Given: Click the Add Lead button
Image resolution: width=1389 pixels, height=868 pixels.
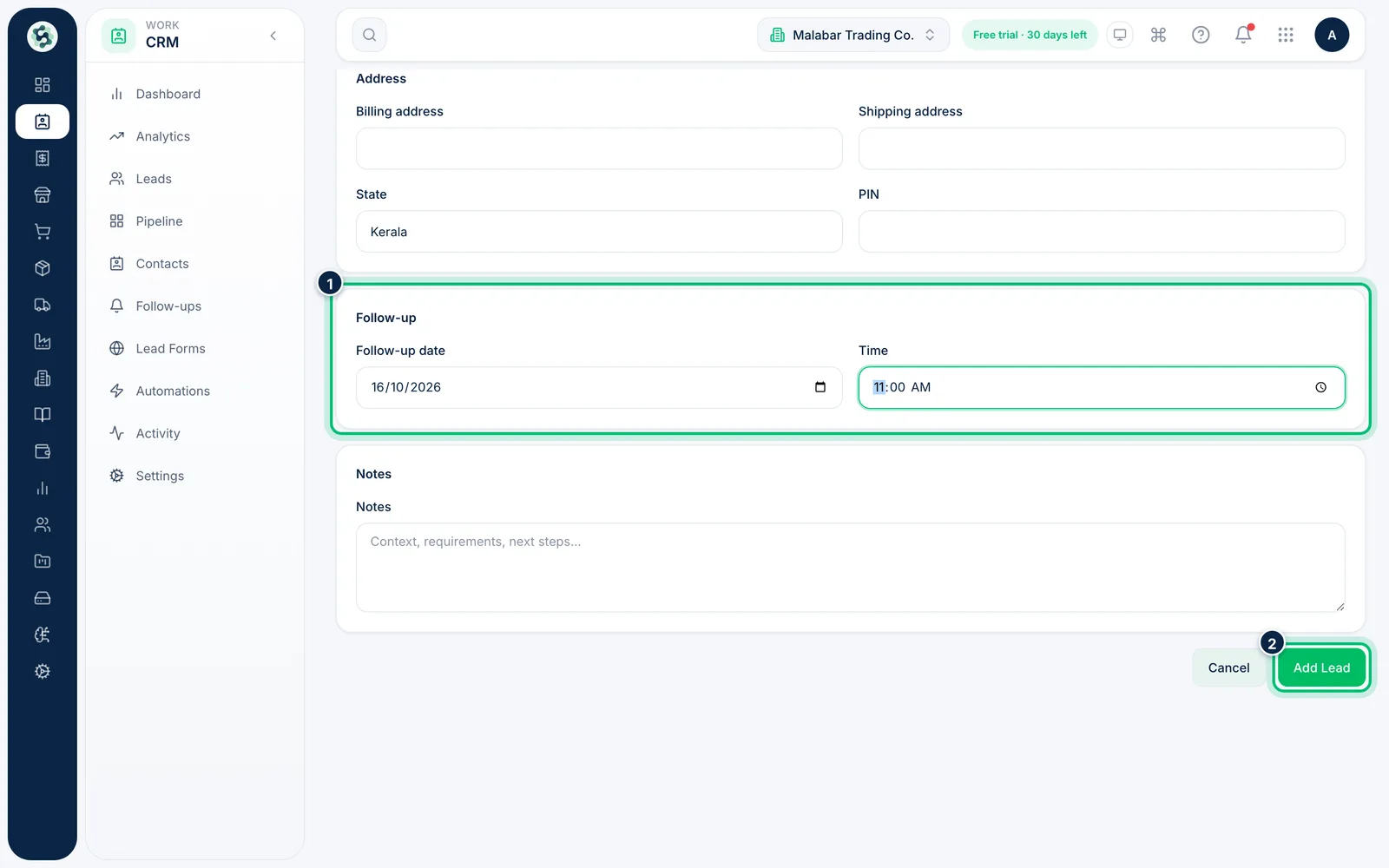Looking at the screenshot, I should point(1321,667).
